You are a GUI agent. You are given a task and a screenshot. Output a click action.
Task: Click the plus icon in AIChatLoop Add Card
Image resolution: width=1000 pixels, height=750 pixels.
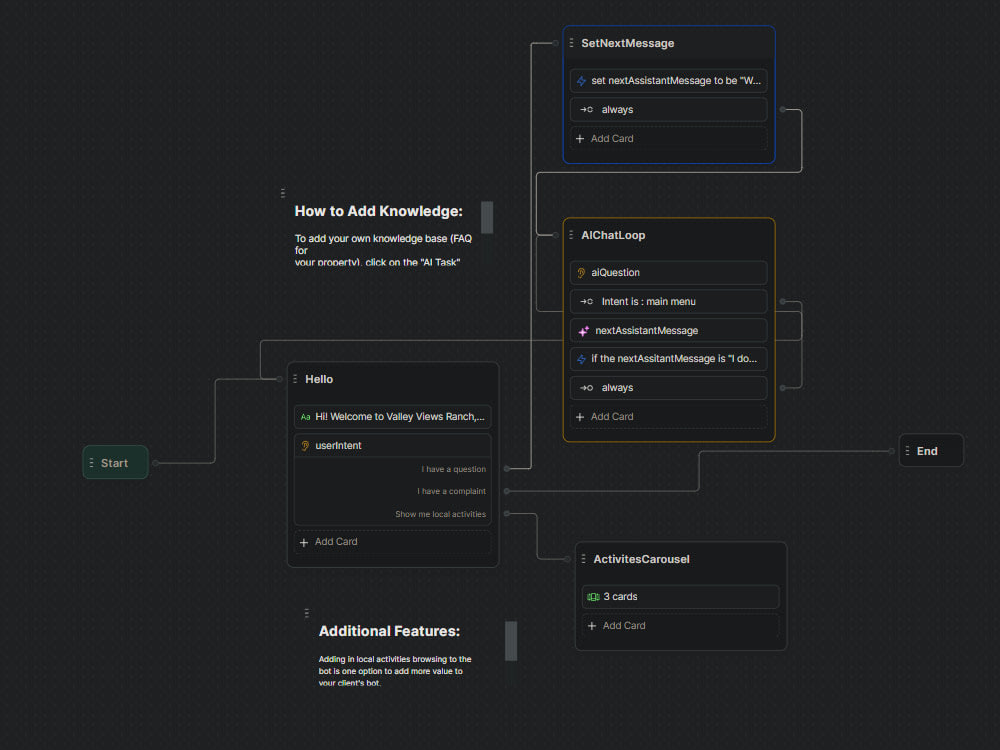[580, 416]
